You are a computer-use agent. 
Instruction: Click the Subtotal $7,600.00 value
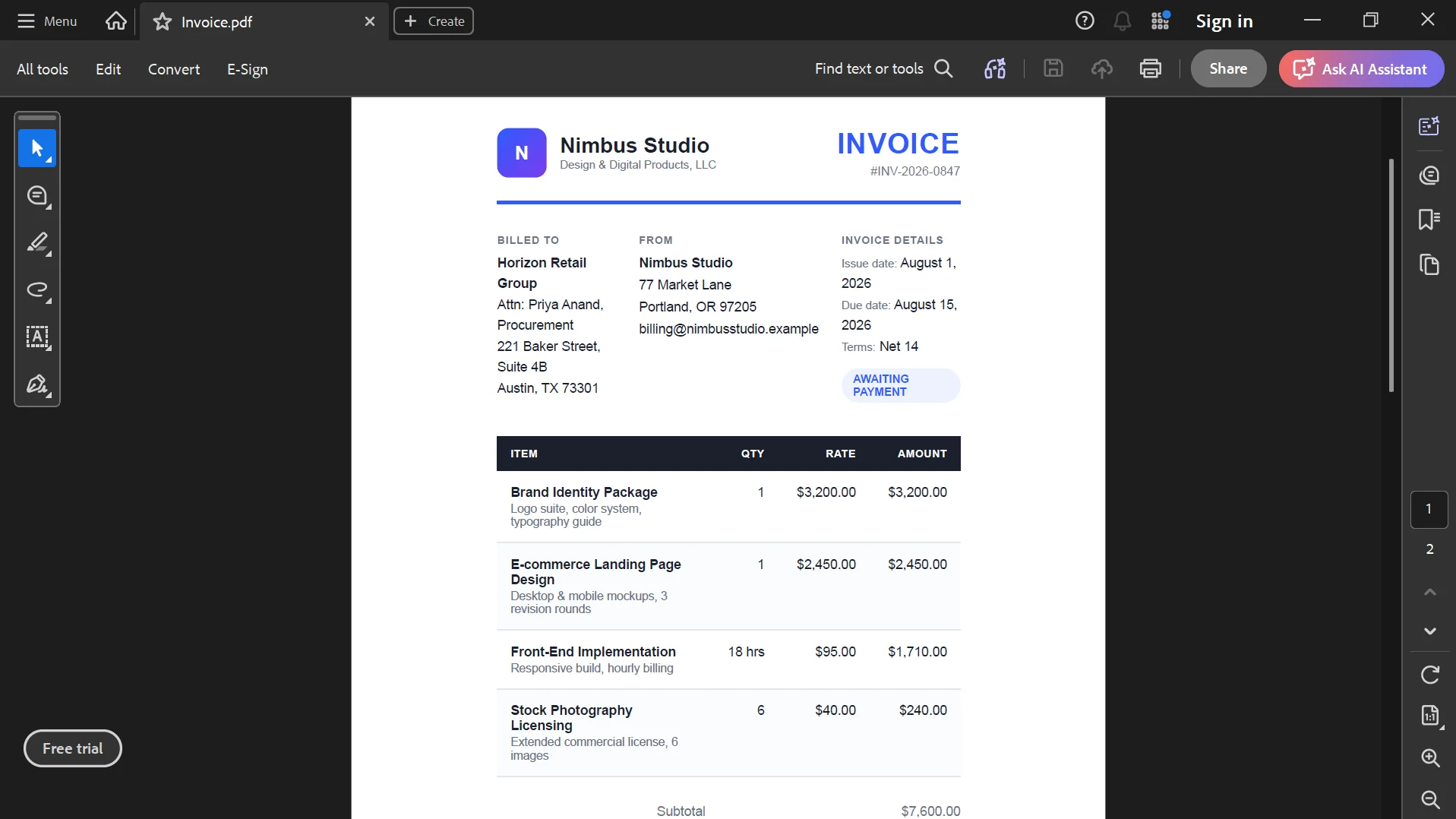(x=930, y=811)
